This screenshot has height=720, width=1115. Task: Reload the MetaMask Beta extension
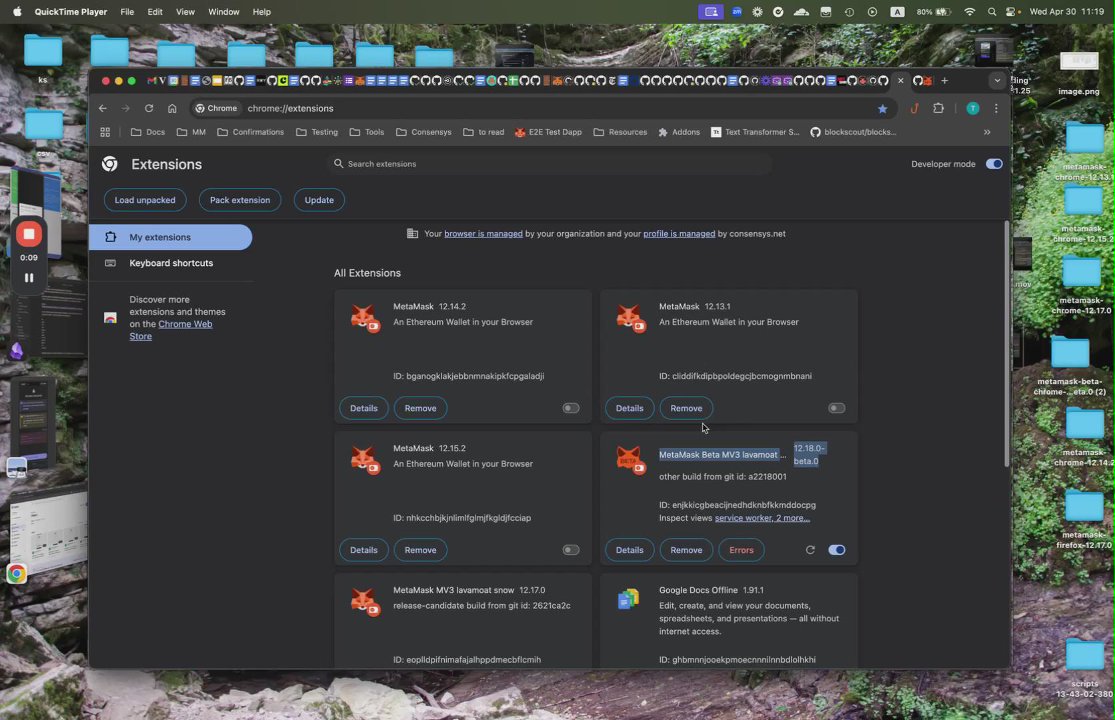coord(810,550)
